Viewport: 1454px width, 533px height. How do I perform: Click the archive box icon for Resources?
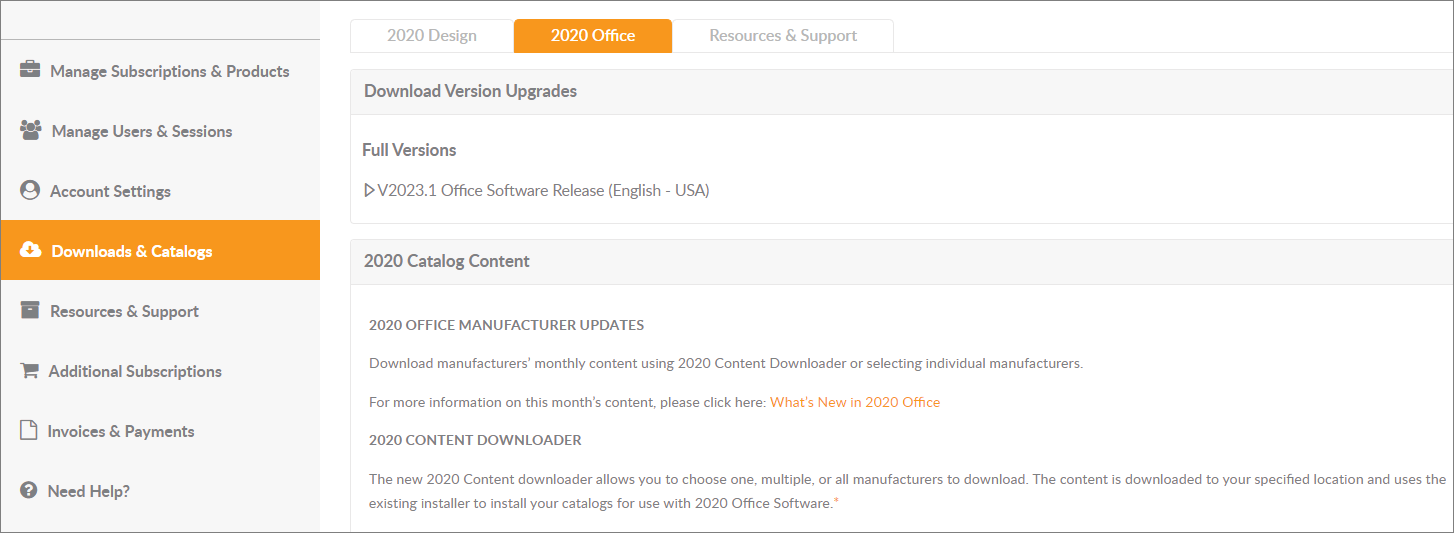coord(30,310)
